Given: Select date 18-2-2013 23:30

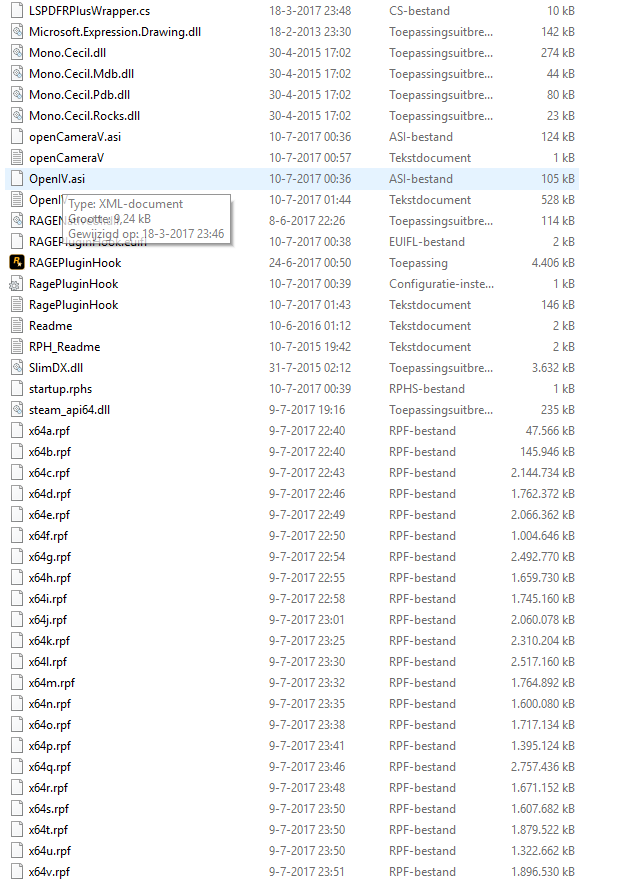Looking at the screenshot, I should [x=310, y=32].
